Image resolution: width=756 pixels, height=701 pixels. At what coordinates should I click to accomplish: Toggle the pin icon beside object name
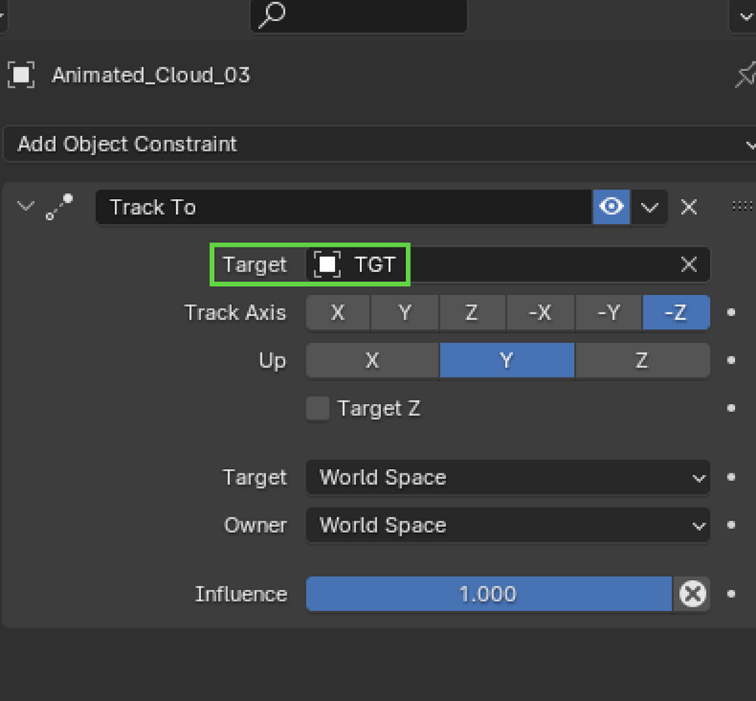[x=745, y=75]
